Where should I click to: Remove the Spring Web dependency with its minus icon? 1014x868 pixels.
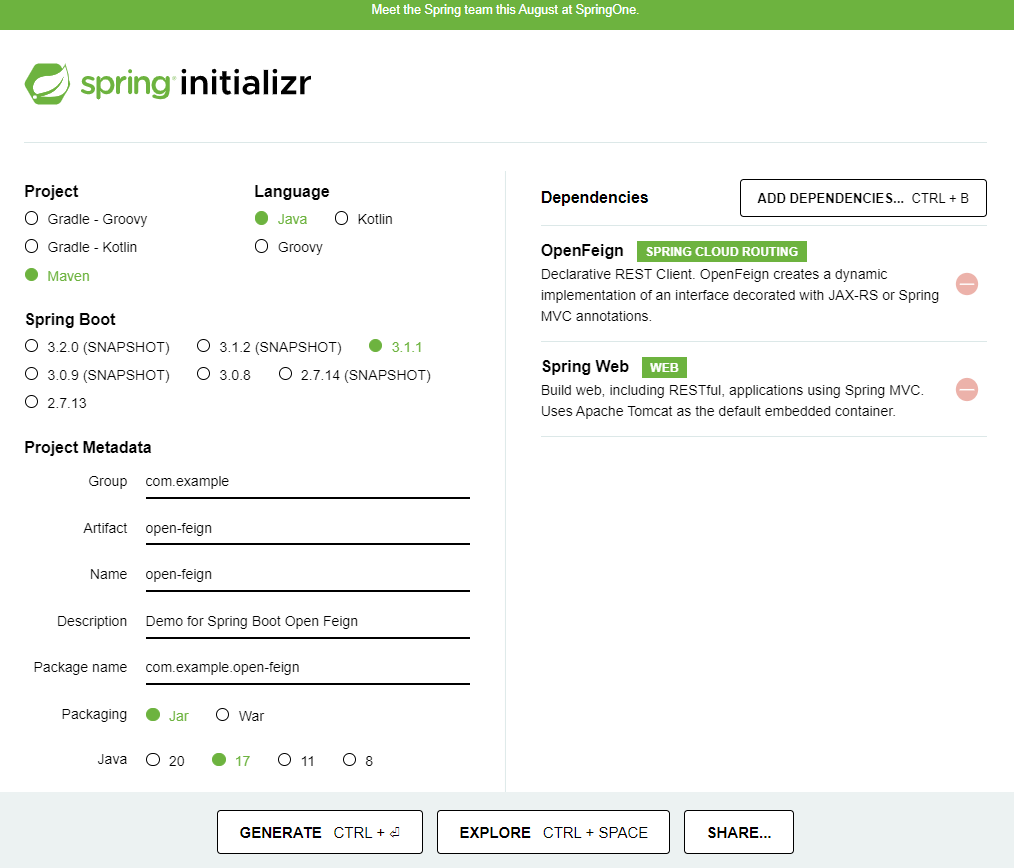pyautogui.click(x=967, y=389)
